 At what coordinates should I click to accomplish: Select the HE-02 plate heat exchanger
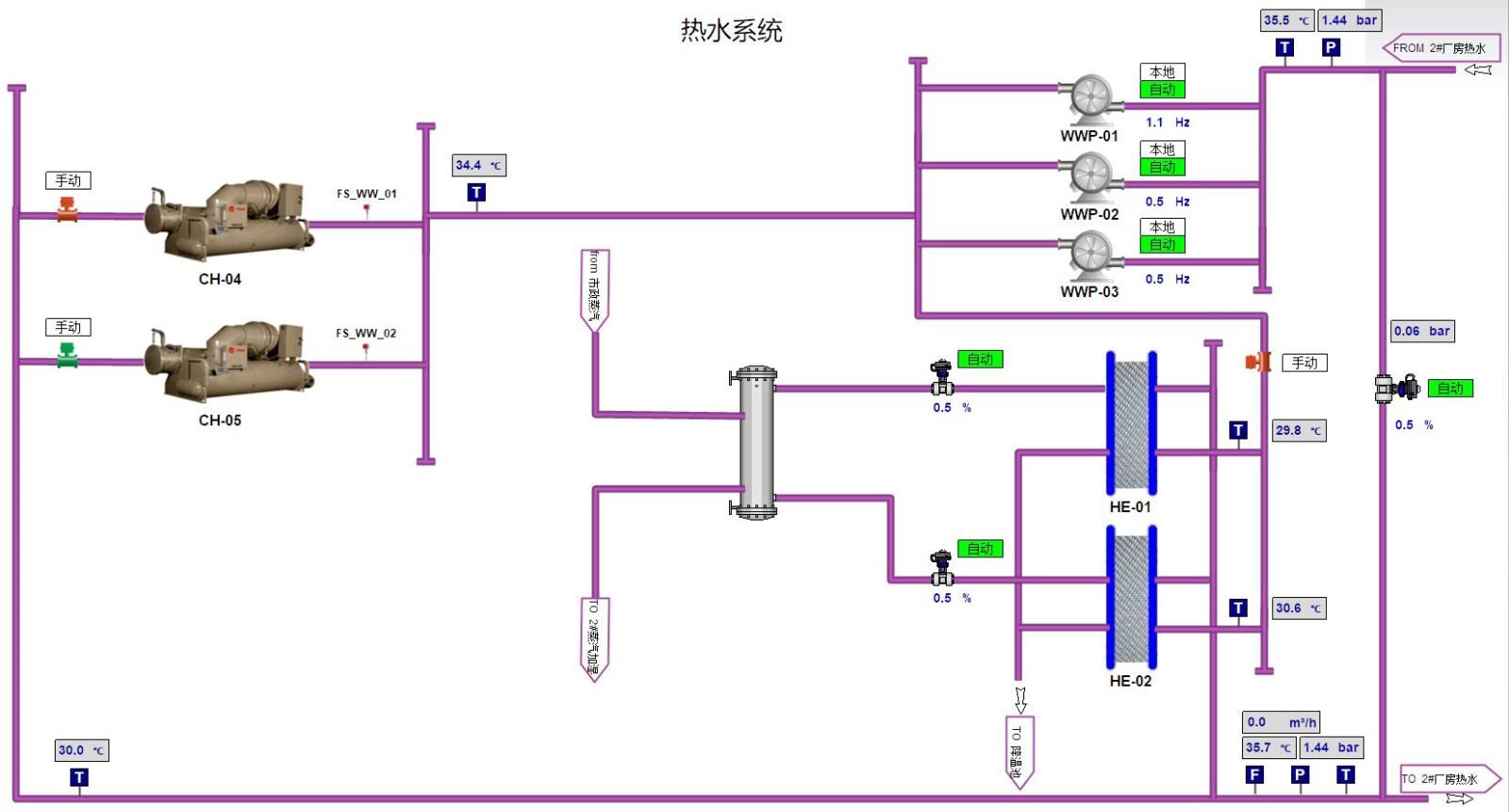(x=1131, y=596)
